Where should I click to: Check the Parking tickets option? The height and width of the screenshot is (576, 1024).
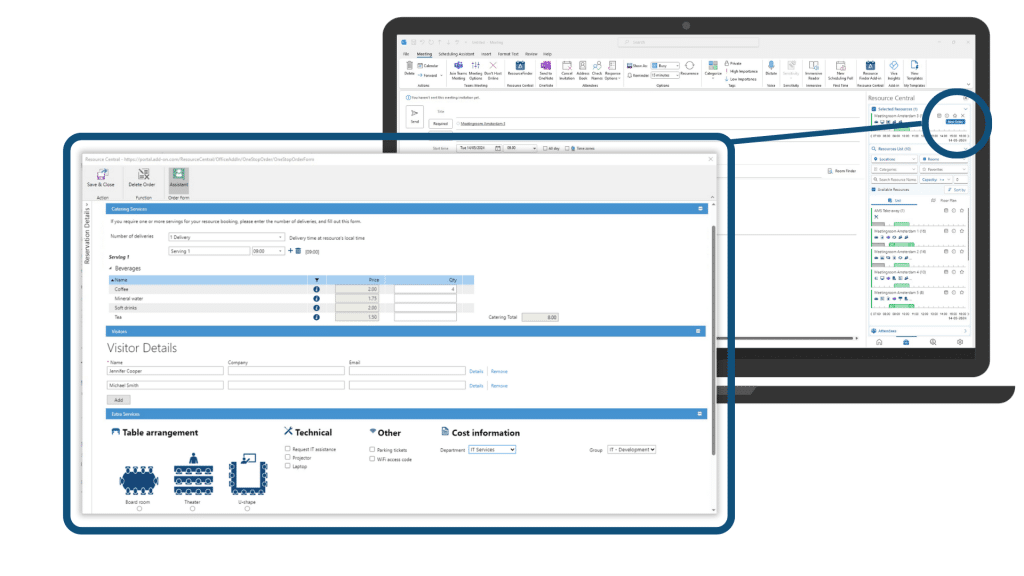point(372,450)
